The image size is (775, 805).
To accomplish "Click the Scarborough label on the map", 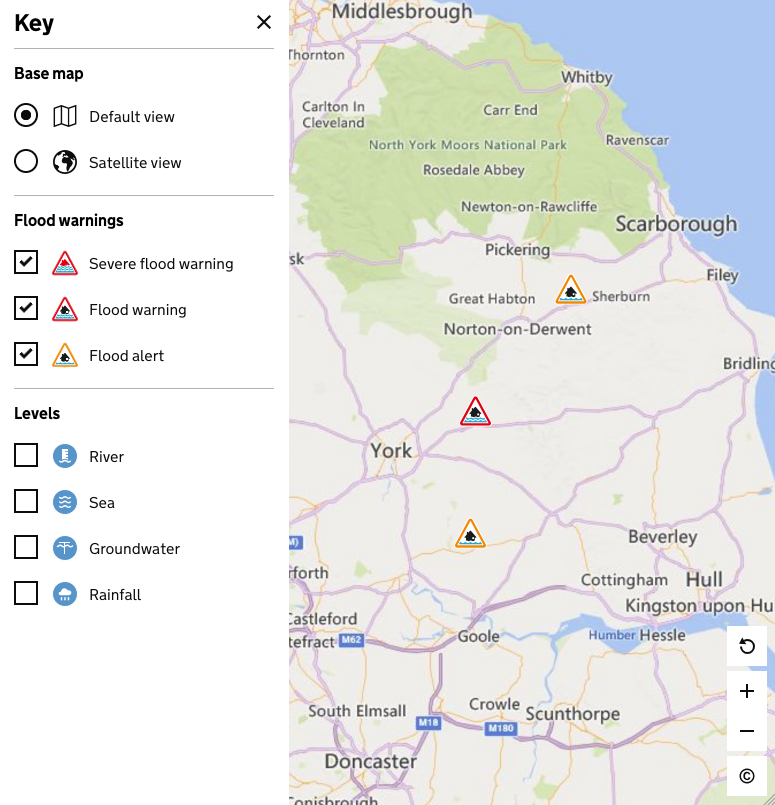I will click(x=676, y=224).
